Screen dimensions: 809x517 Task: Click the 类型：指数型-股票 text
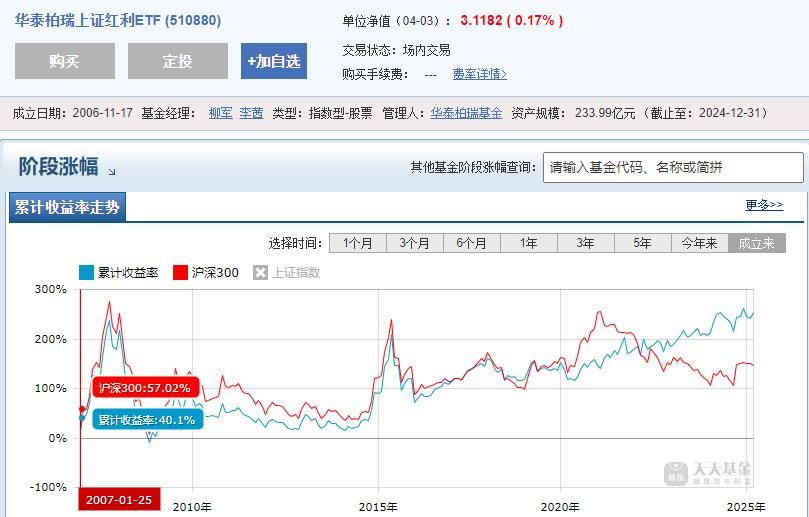322,113
